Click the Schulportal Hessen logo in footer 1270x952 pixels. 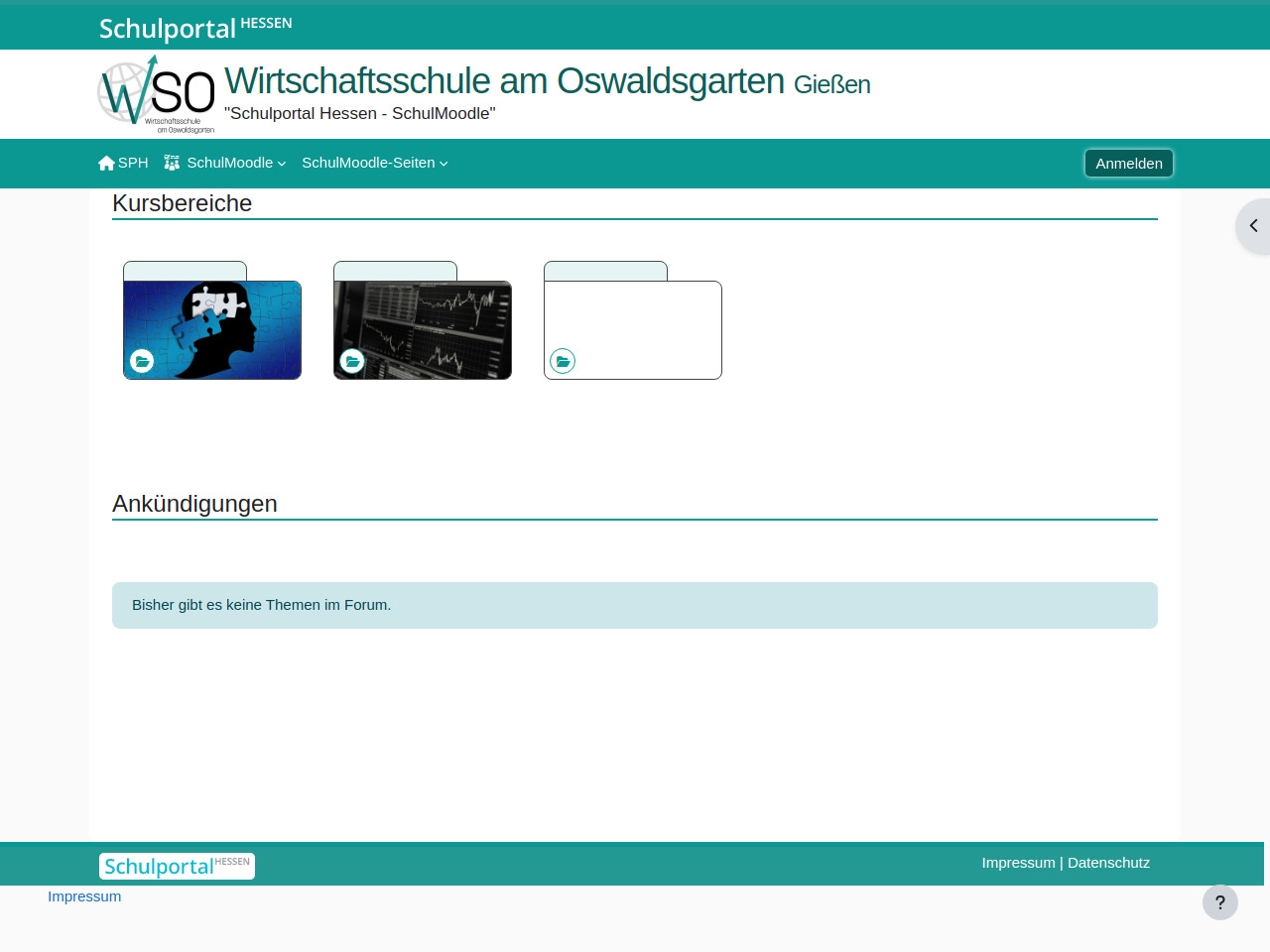click(177, 866)
